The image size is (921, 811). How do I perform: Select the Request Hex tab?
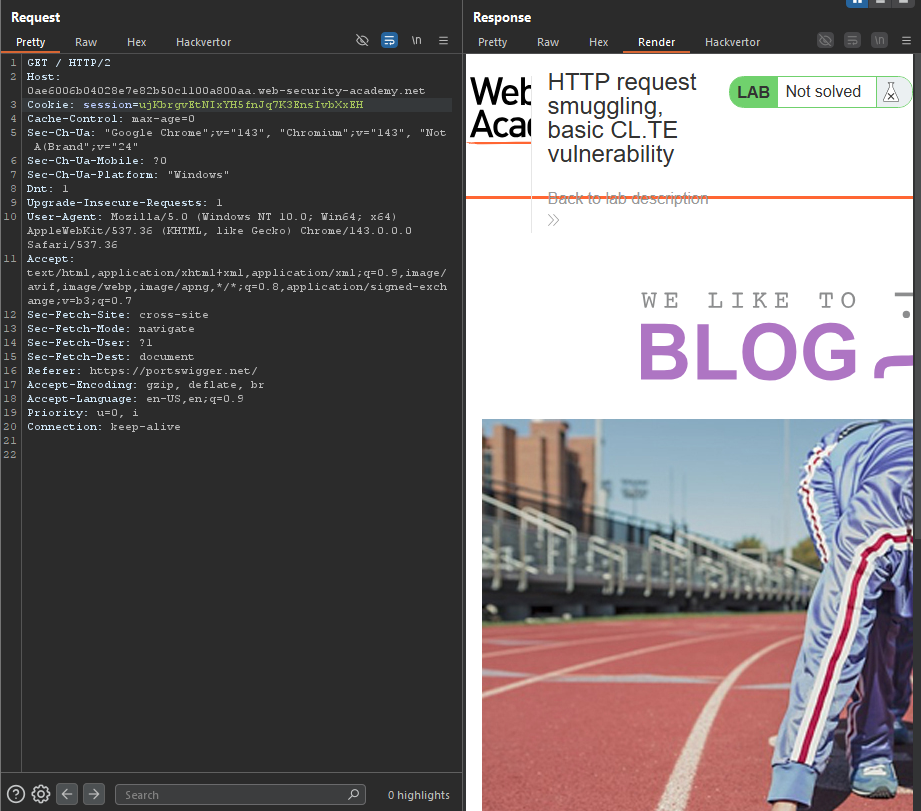tap(136, 42)
